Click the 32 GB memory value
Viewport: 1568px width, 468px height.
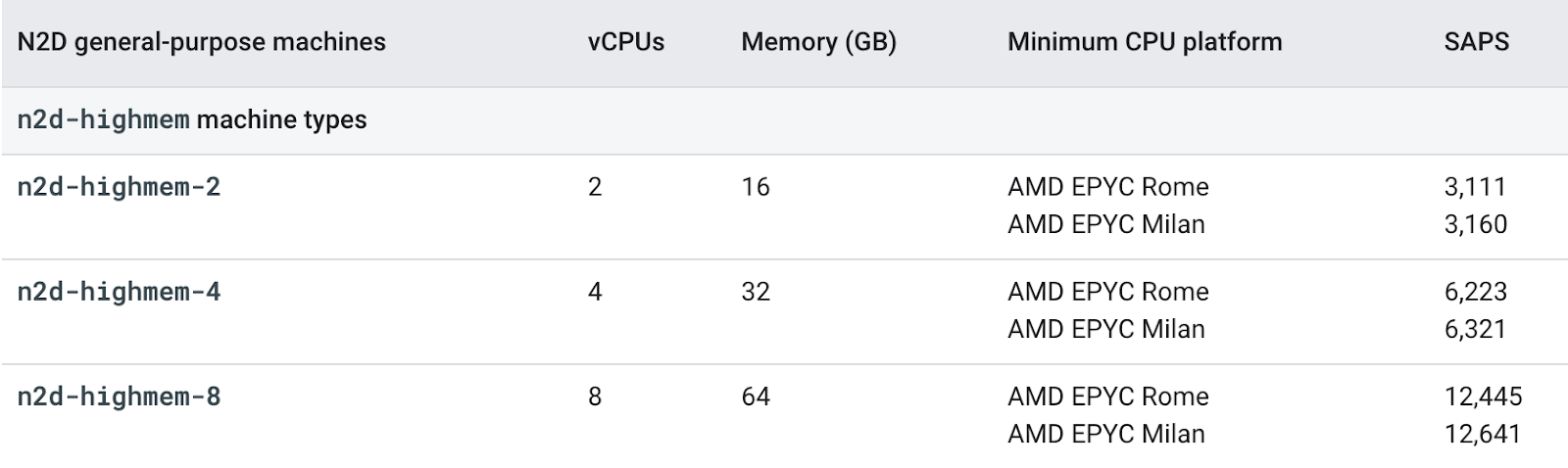tap(755, 291)
